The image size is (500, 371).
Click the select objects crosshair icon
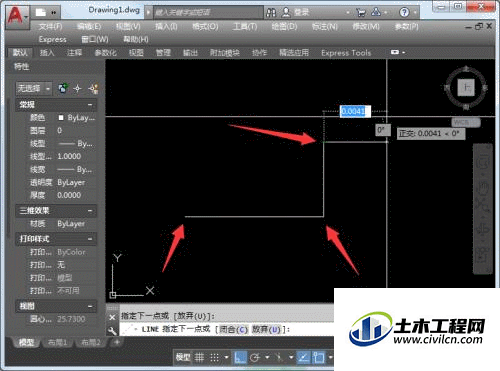[77, 88]
